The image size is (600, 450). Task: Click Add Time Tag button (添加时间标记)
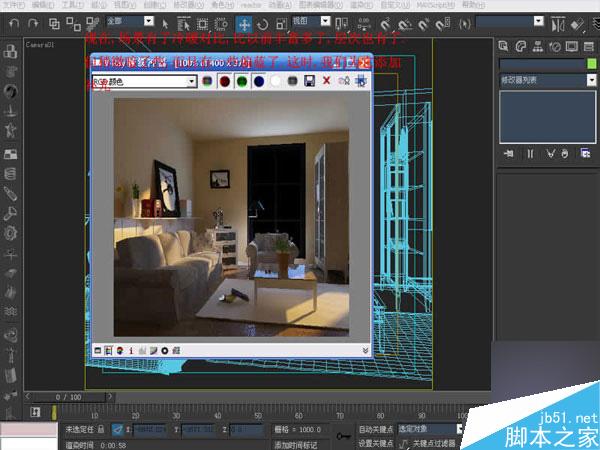click(x=295, y=444)
